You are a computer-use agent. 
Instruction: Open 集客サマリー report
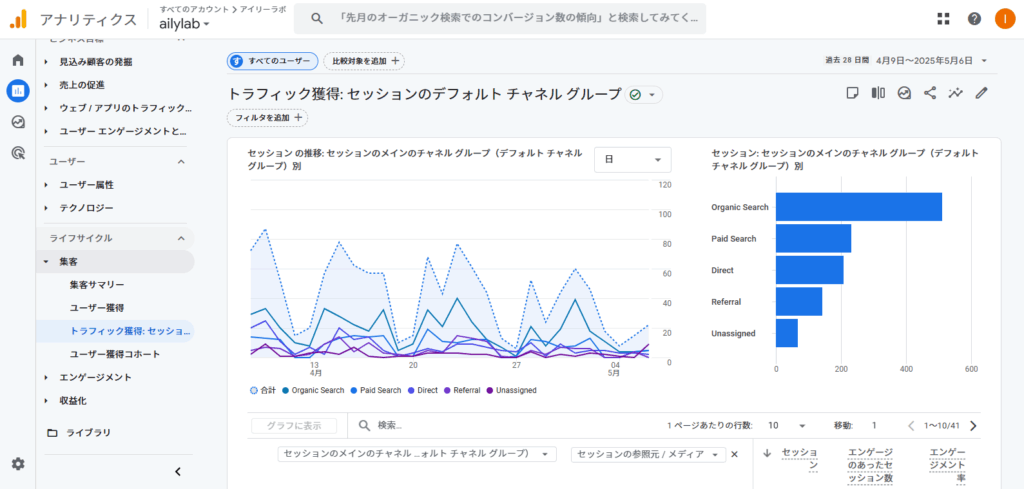tap(97, 285)
